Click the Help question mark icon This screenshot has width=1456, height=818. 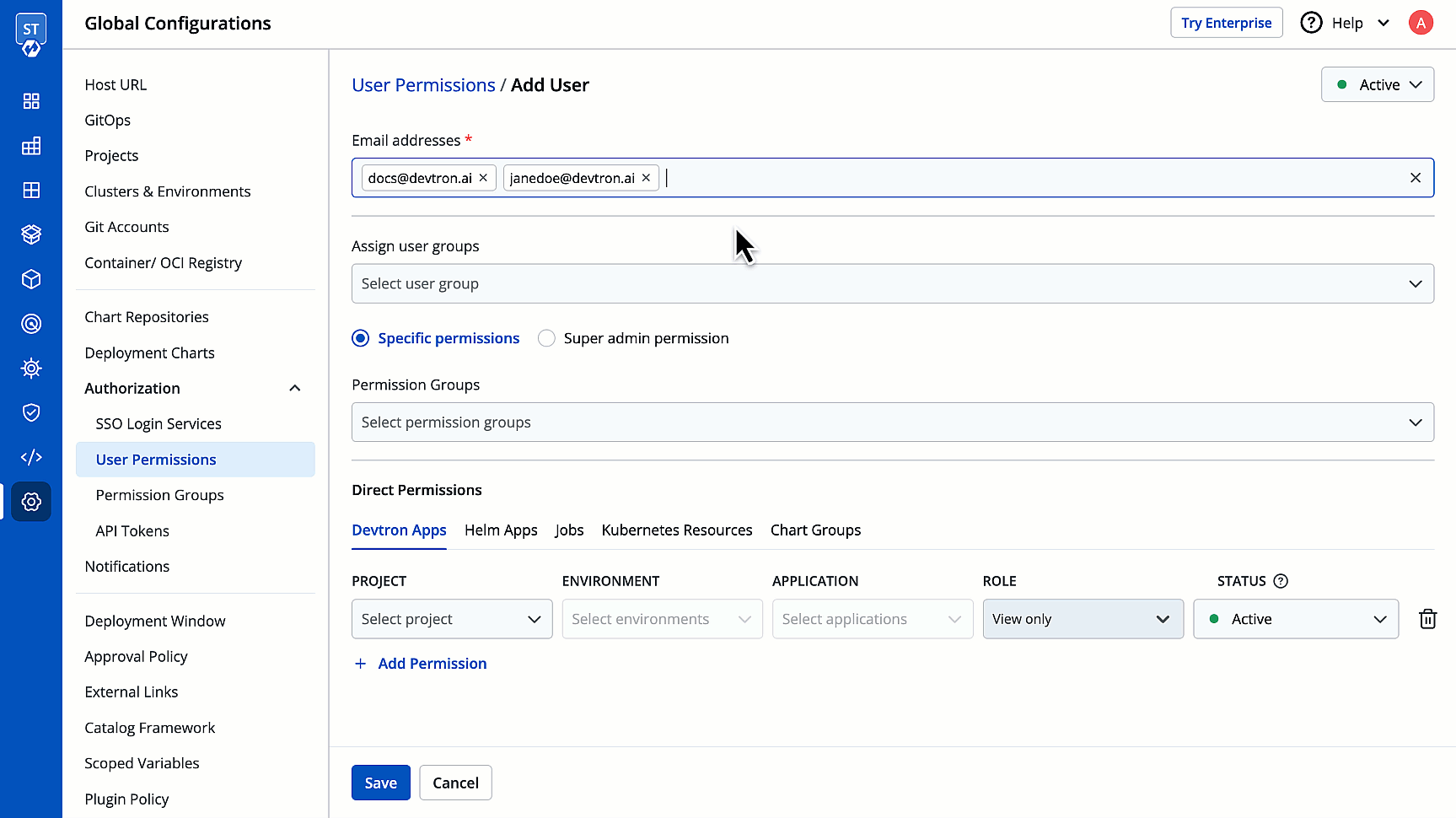pos(1311,23)
